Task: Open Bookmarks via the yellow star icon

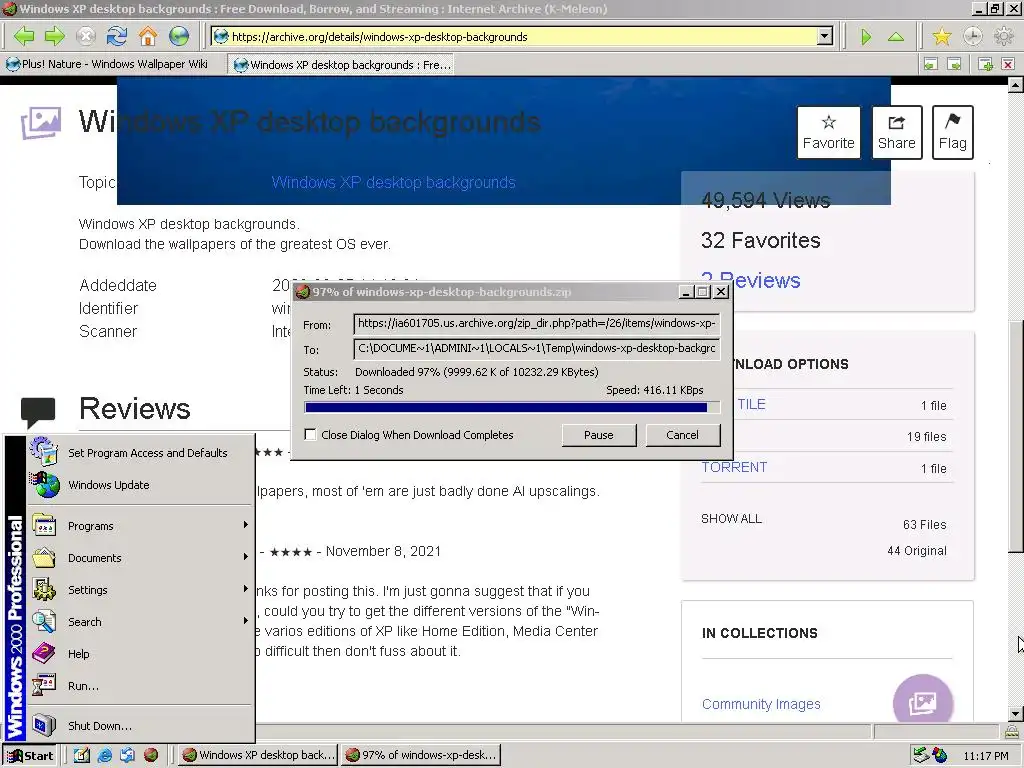Action: point(942,37)
